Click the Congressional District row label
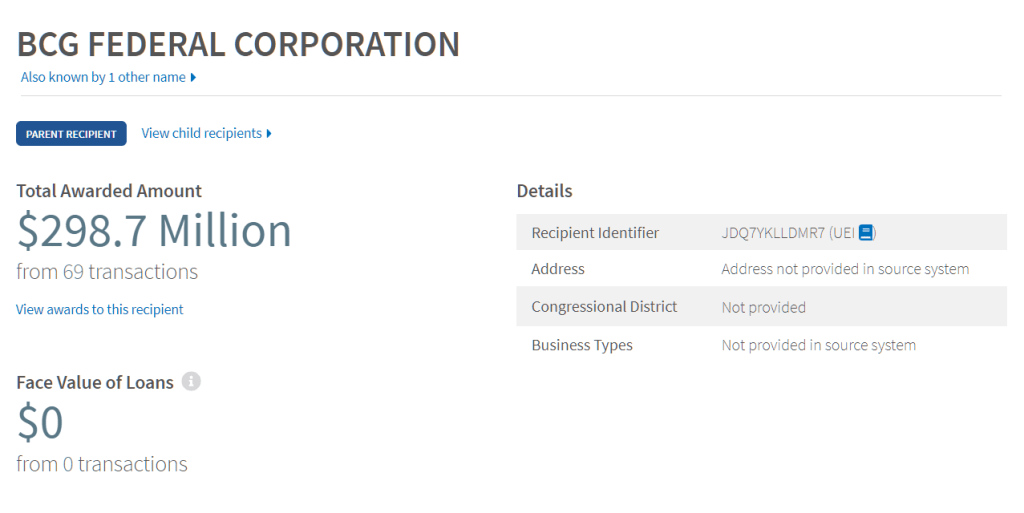This screenshot has height=513, width=1024. tap(604, 307)
